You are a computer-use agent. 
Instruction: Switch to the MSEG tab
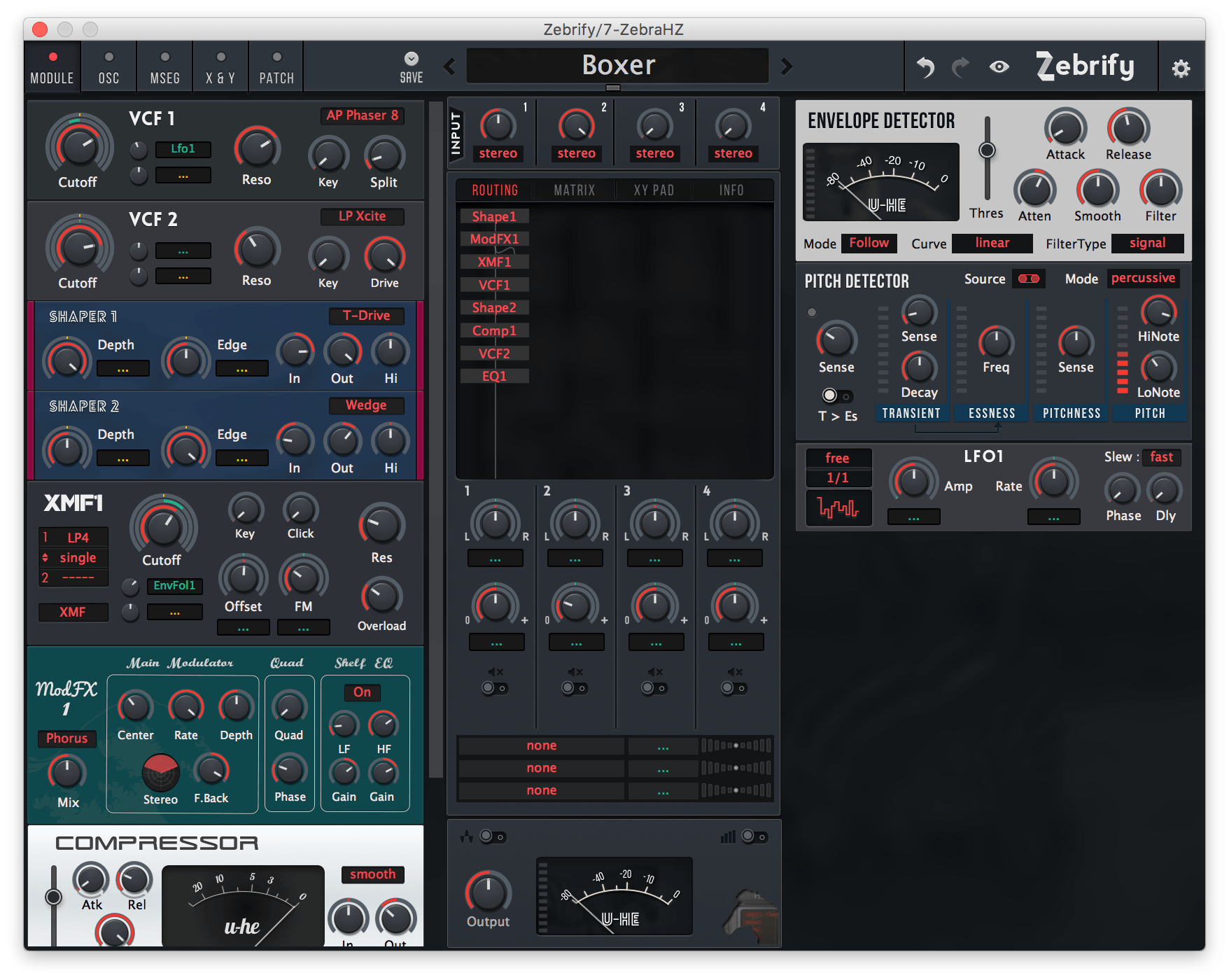pyautogui.click(x=164, y=67)
